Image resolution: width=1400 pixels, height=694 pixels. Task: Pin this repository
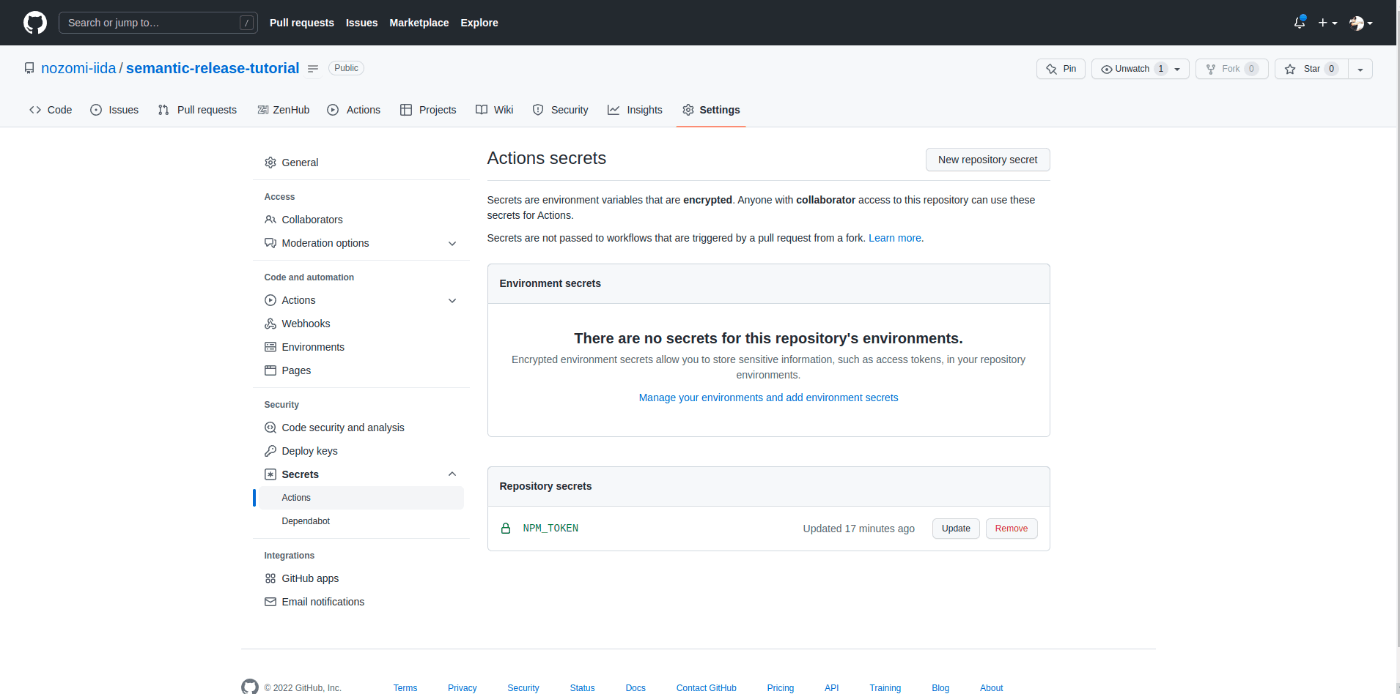(1061, 69)
